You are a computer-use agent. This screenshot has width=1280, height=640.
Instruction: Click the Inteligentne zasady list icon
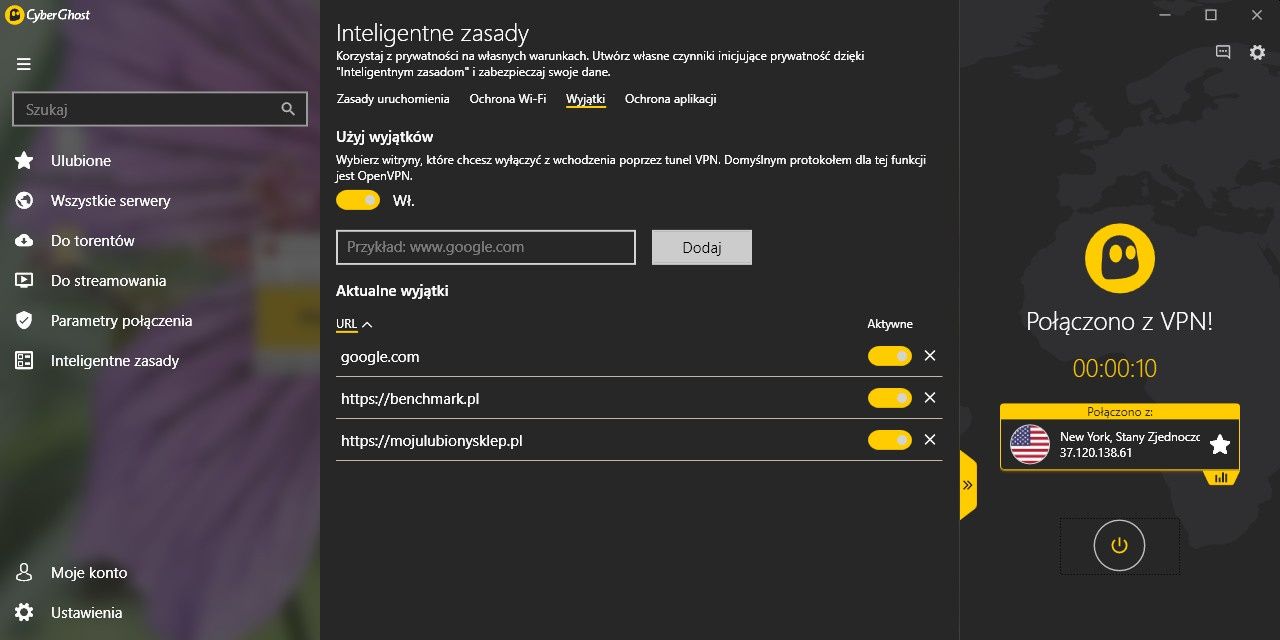(24, 360)
